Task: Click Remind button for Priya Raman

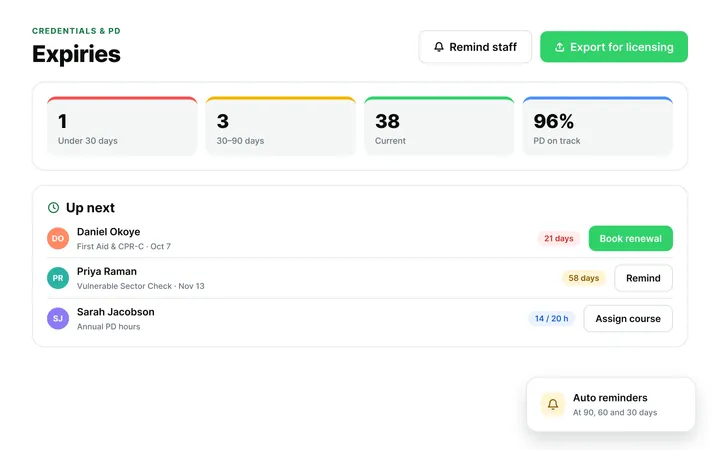Action: (643, 278)
